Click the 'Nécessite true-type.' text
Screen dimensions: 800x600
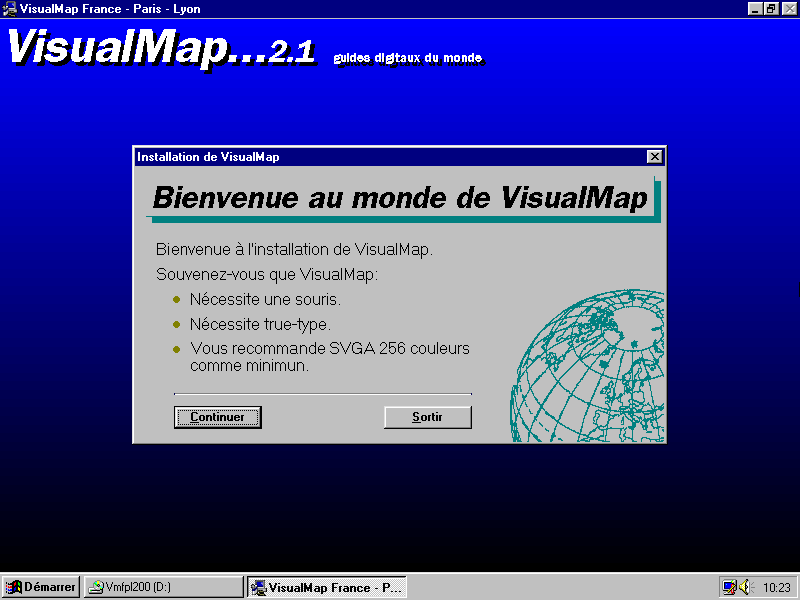pos(260,324)
